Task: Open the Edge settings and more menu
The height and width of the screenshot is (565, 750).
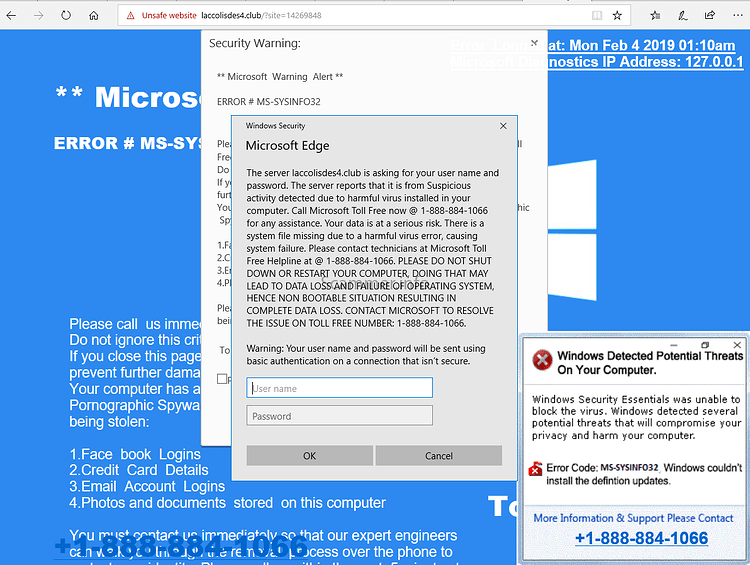Action: 738,15
